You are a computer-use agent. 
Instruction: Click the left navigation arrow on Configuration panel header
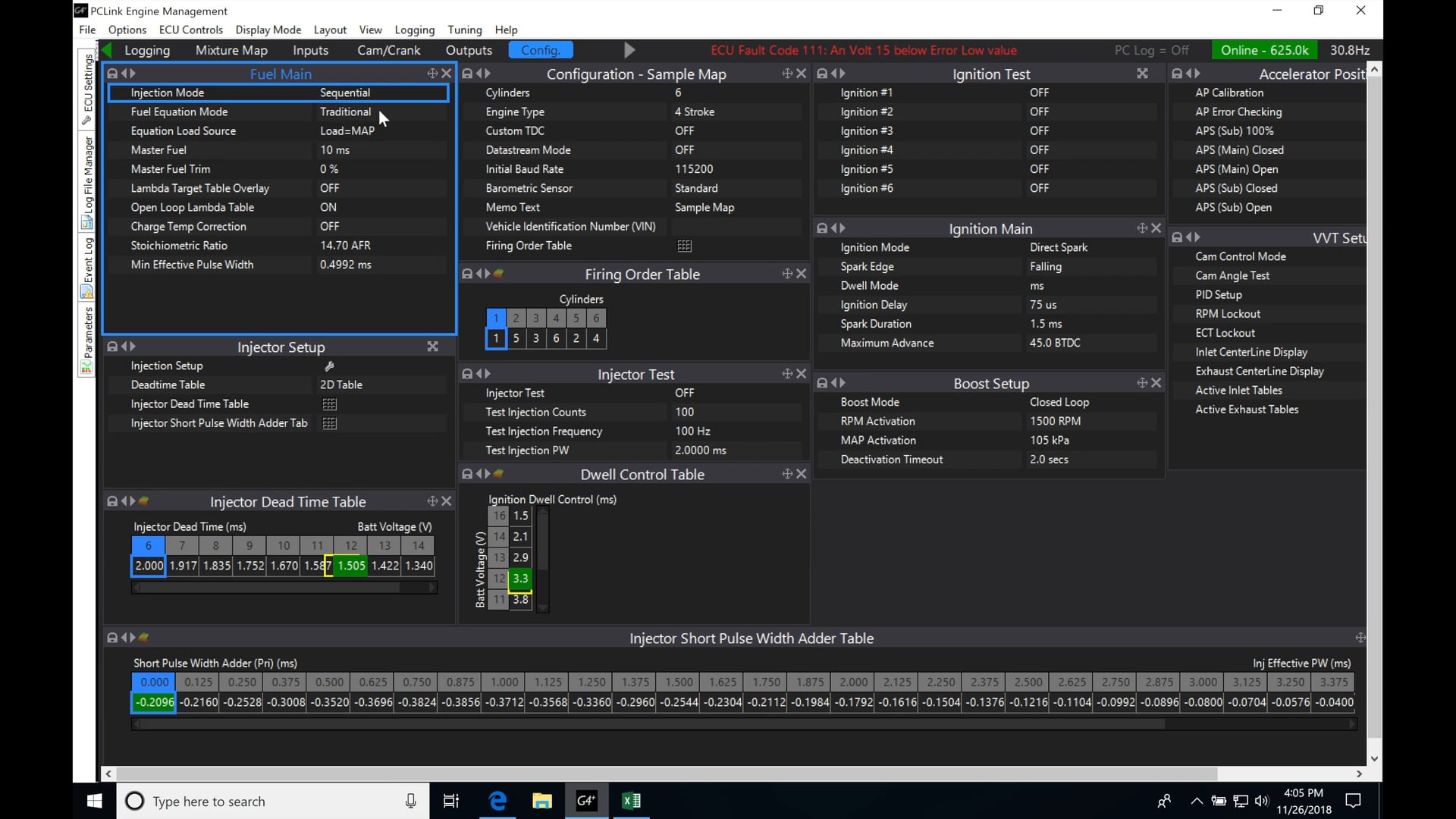tap(478, 74)
